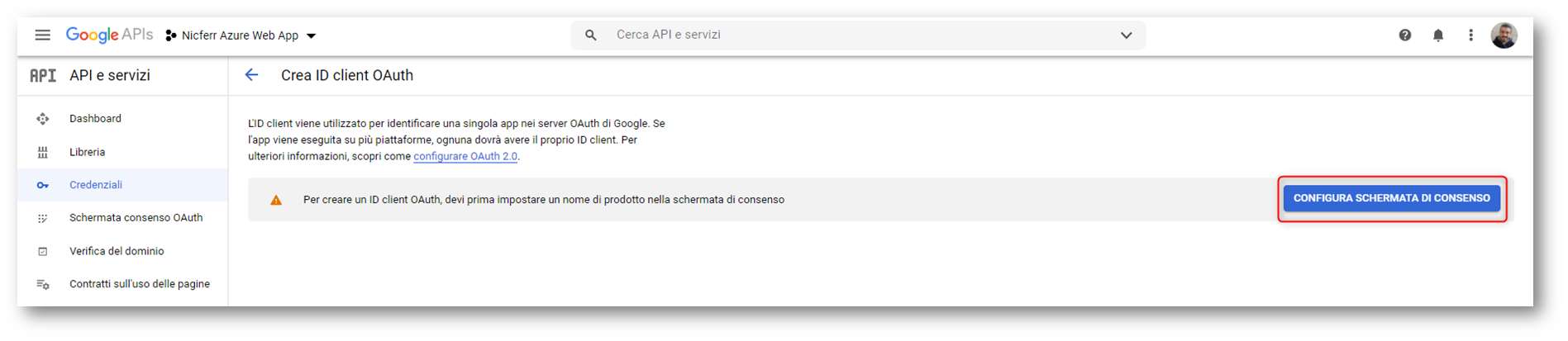The height and width of the screenshot is (341, 1568).
Task: Click the user account avatar
Action: pos(1504,35)
